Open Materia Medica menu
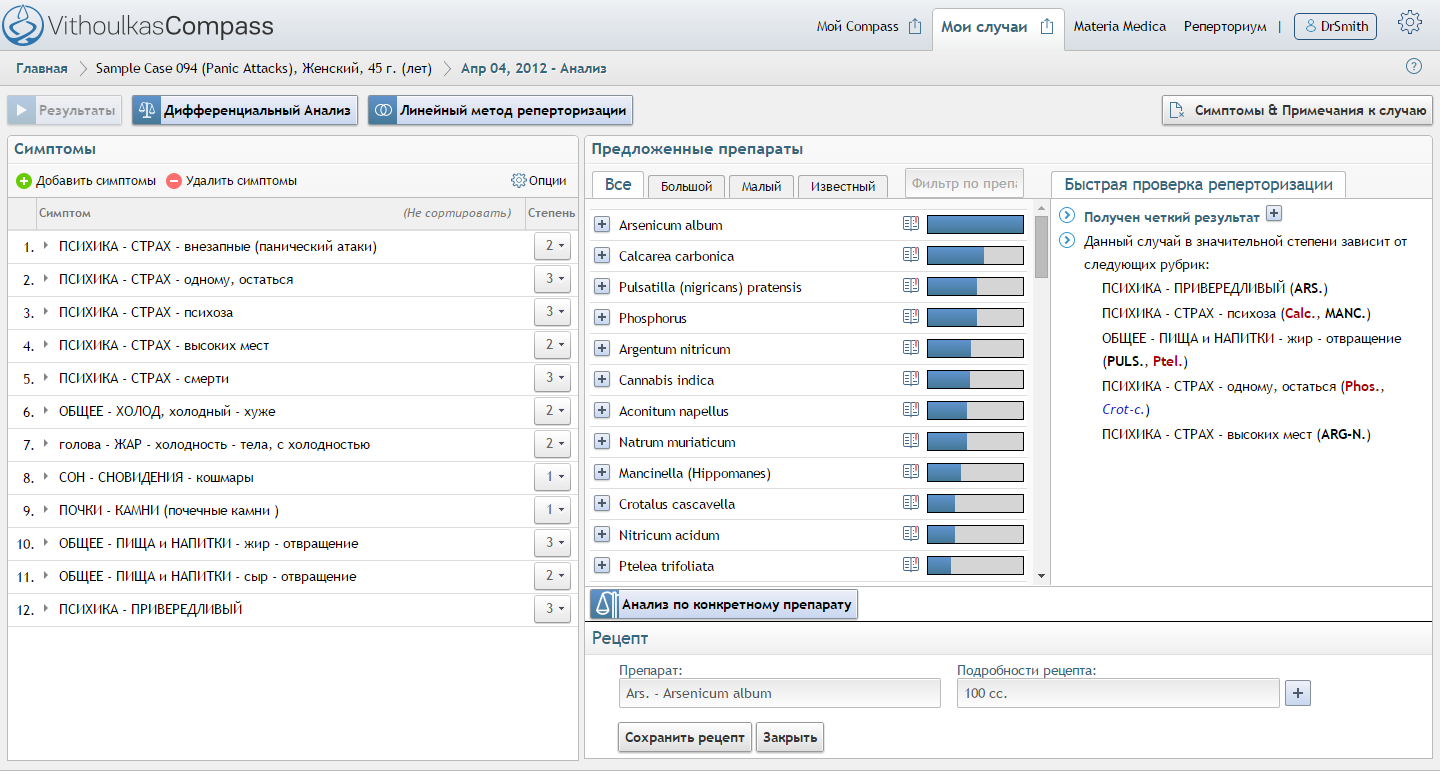Image resolution: width=1440 pixels, height=771 pixels. coord(1120,27)
